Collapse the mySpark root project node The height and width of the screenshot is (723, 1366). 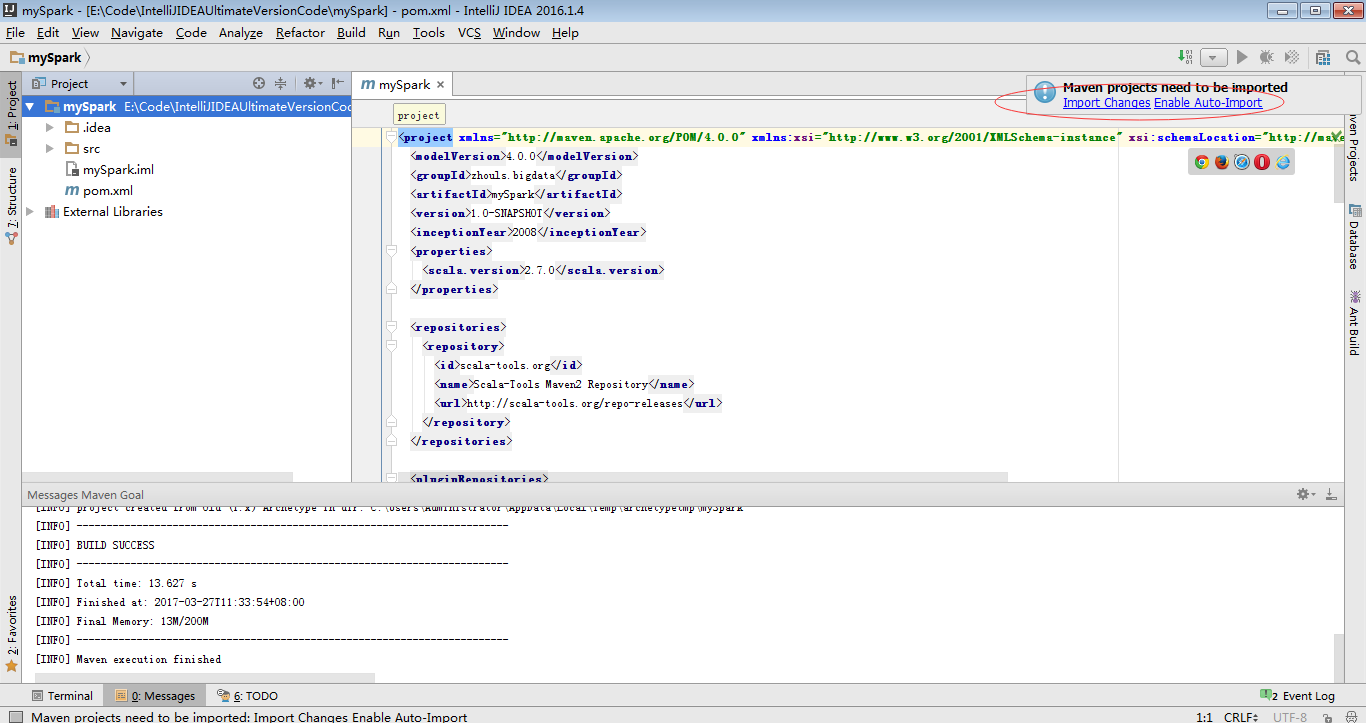coord(31,106)
